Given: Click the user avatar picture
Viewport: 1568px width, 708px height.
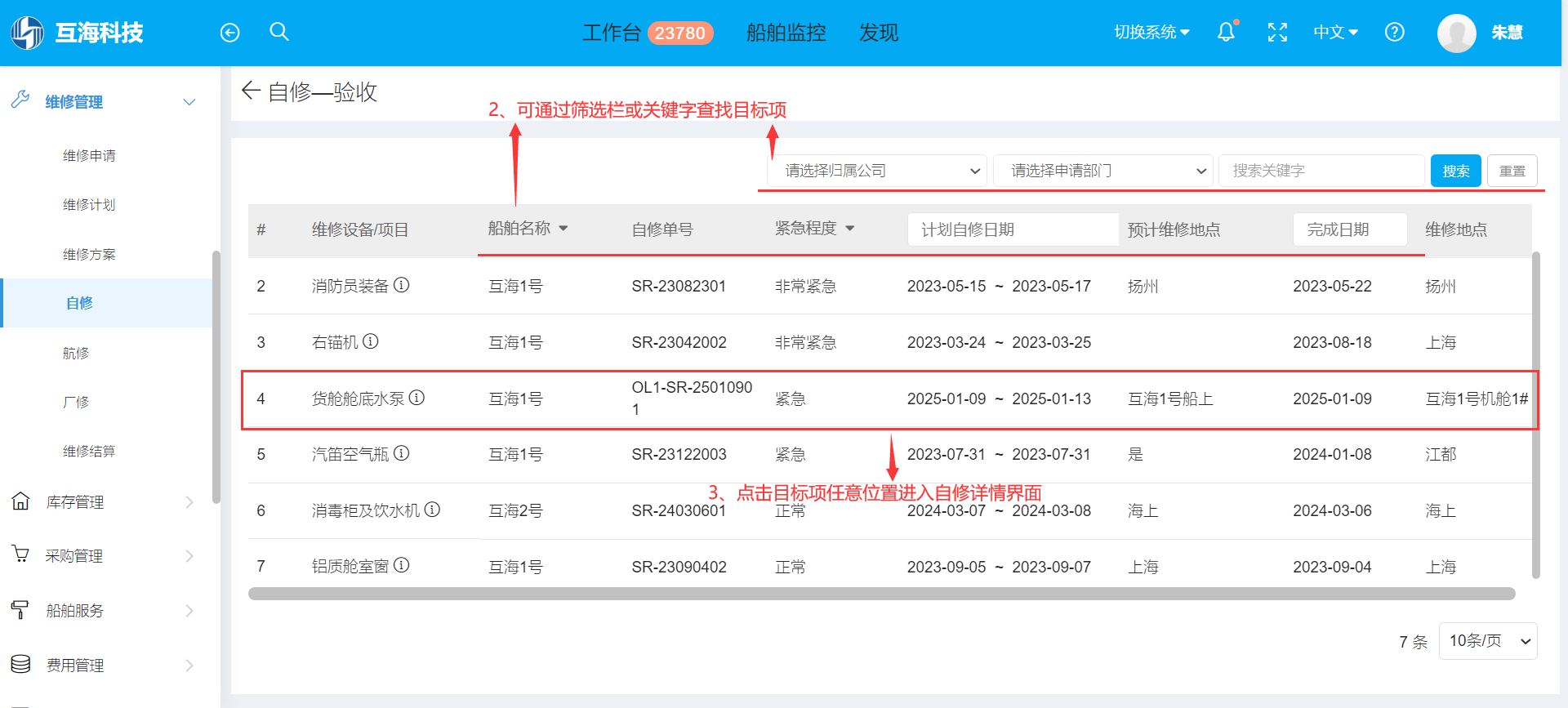Looking at the screenshot, I should 1457,33.
